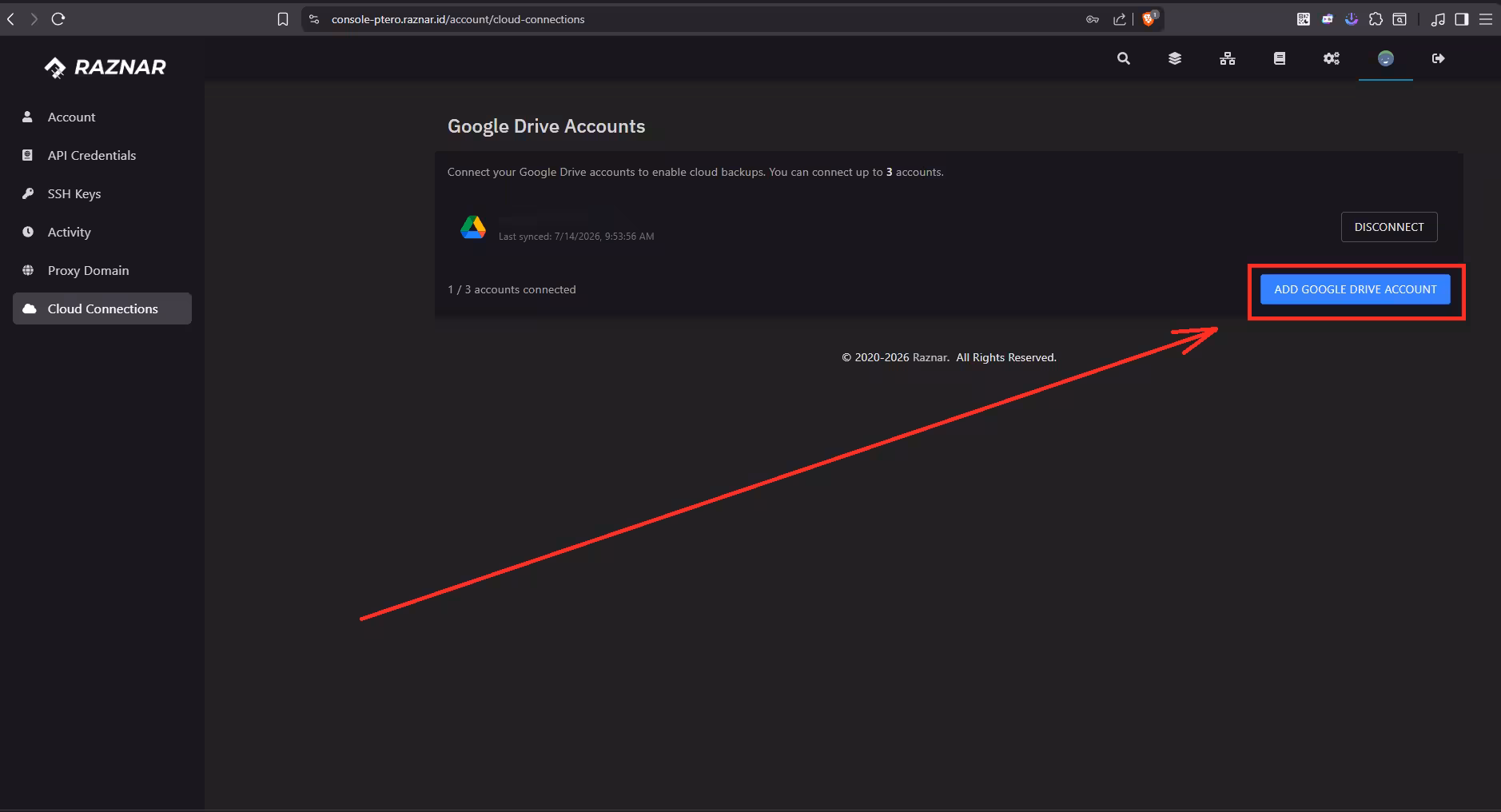Open site settings icon in address bar

(x=314, y=19)
